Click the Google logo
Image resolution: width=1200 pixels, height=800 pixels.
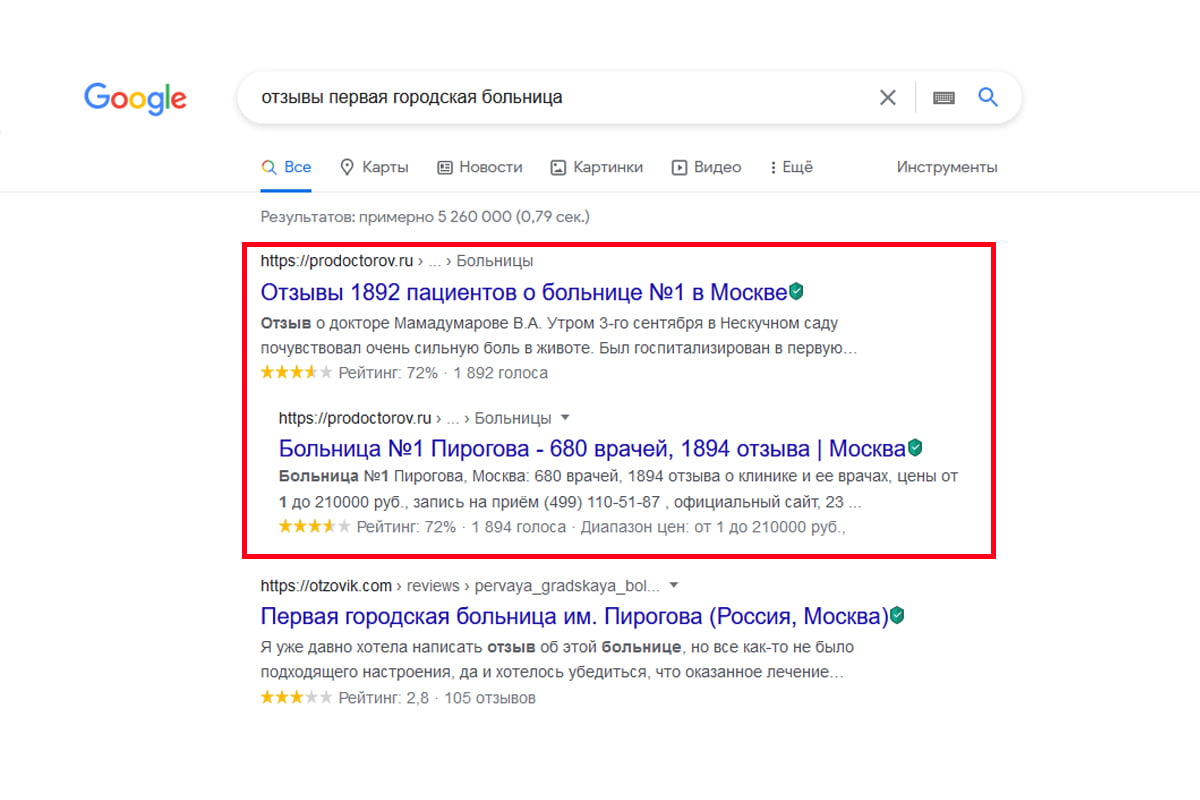[x=135, y=98]
